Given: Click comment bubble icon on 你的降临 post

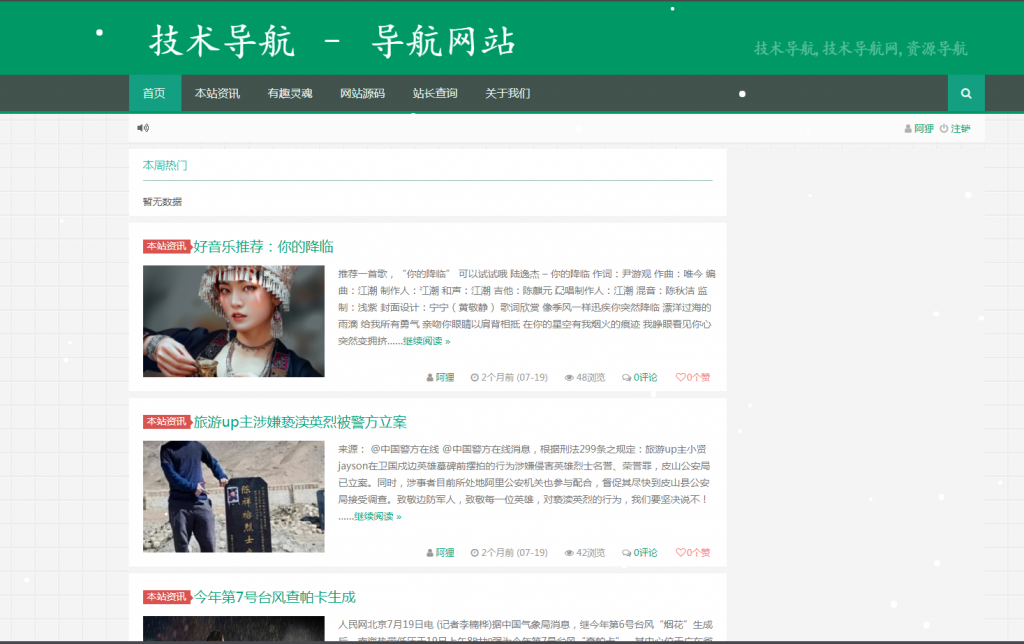Looking at the screenshot, I should 626,378.
